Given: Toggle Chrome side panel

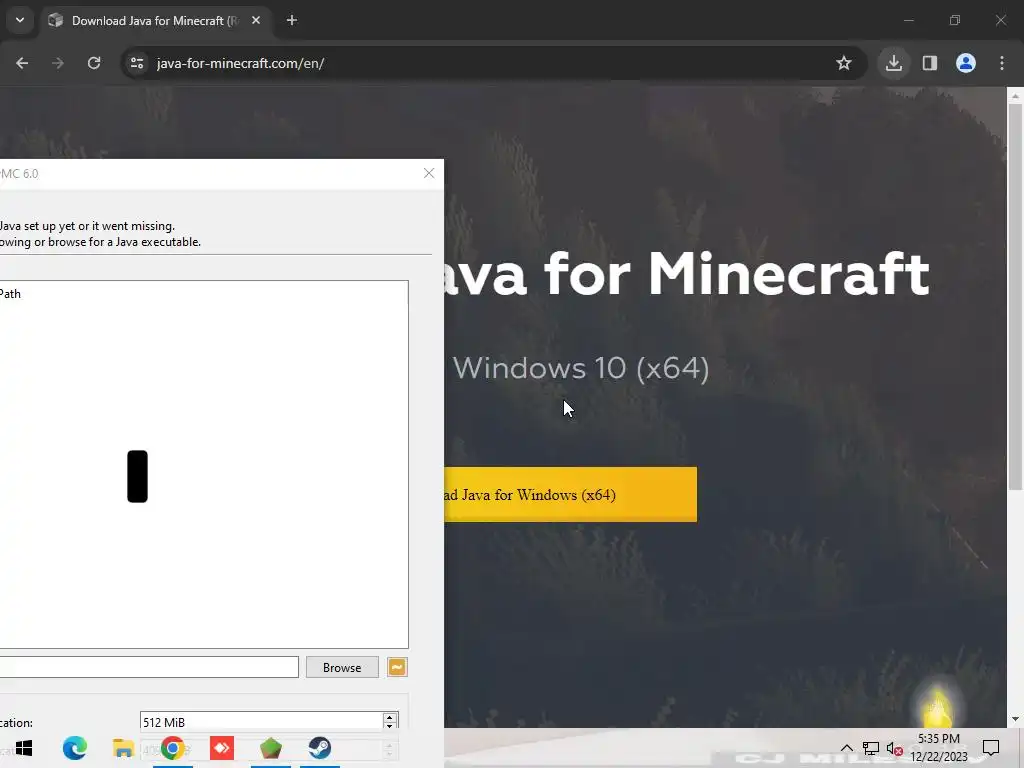Looking at the screenshot, I should (930, 63).
